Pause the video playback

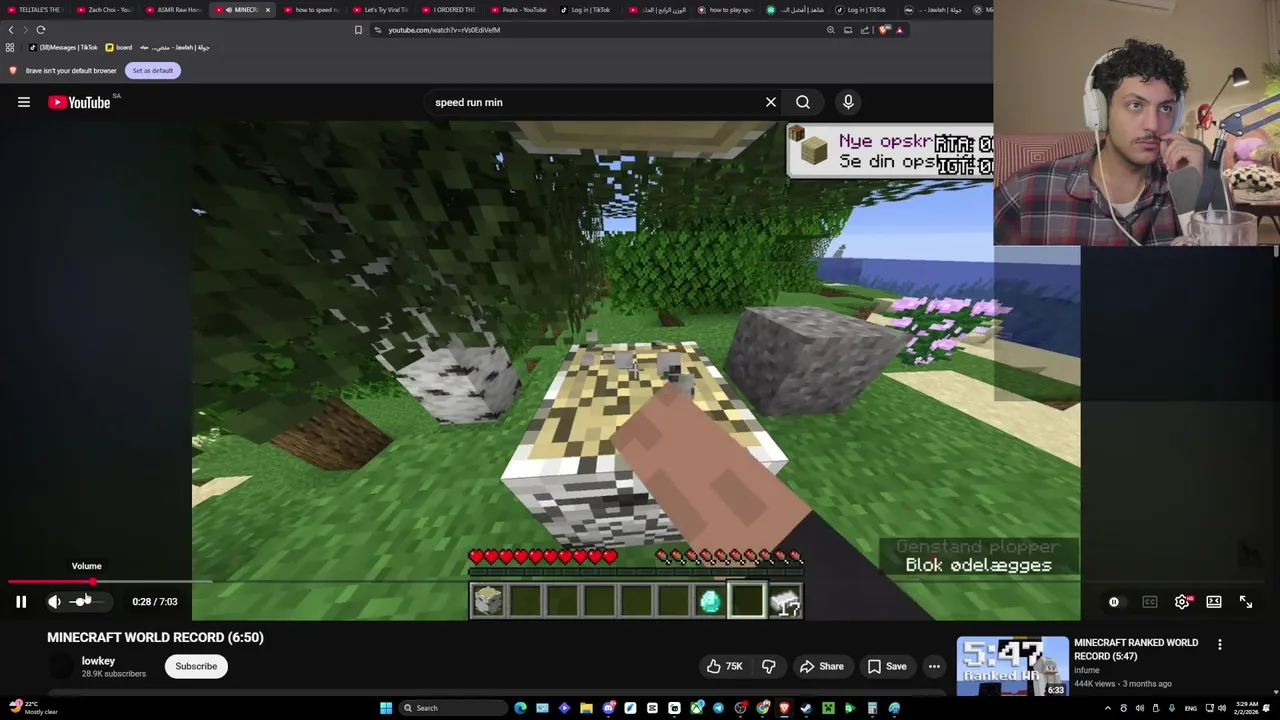tap(21, 602)
